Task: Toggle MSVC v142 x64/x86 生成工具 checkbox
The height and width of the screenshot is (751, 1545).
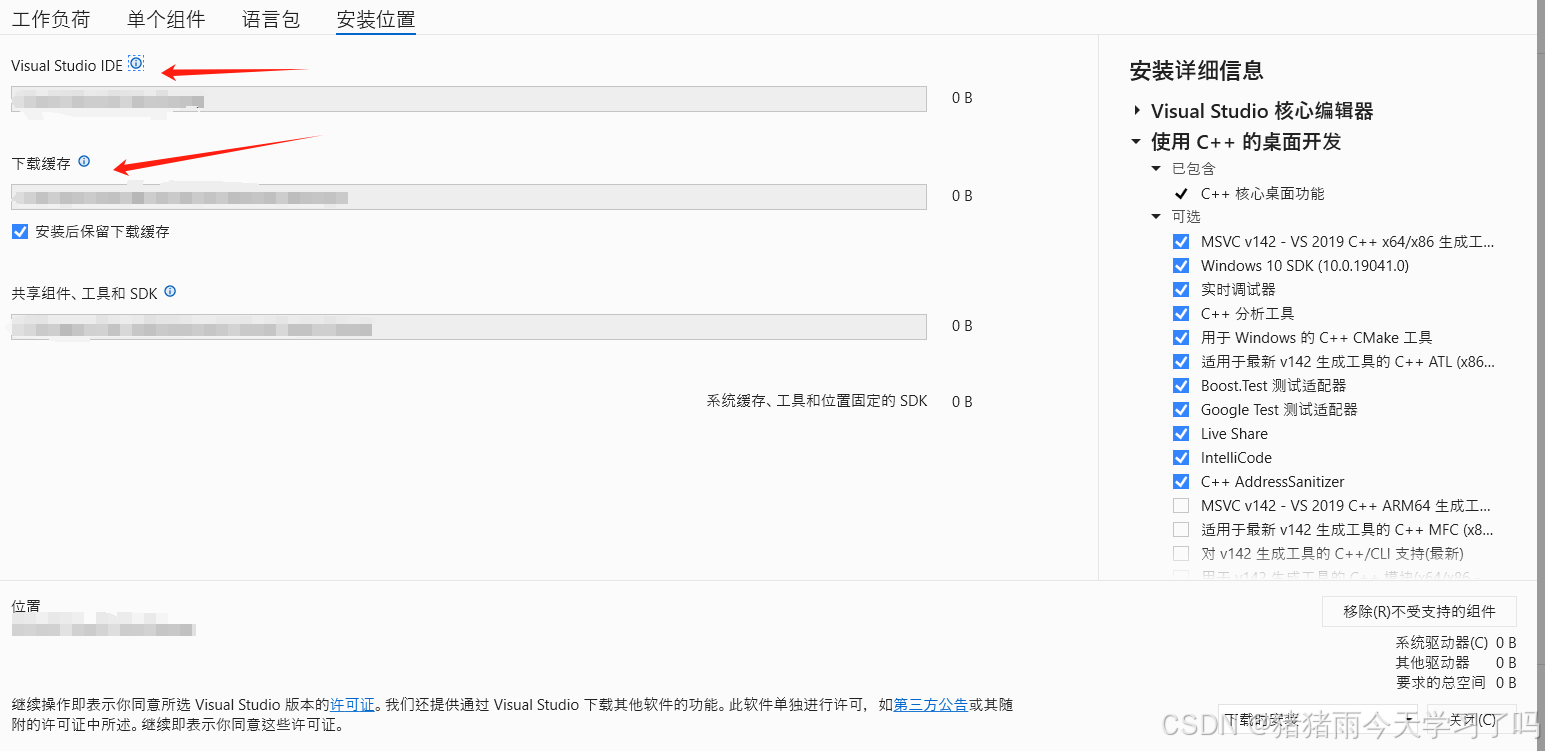Action: coord(1181,242)
